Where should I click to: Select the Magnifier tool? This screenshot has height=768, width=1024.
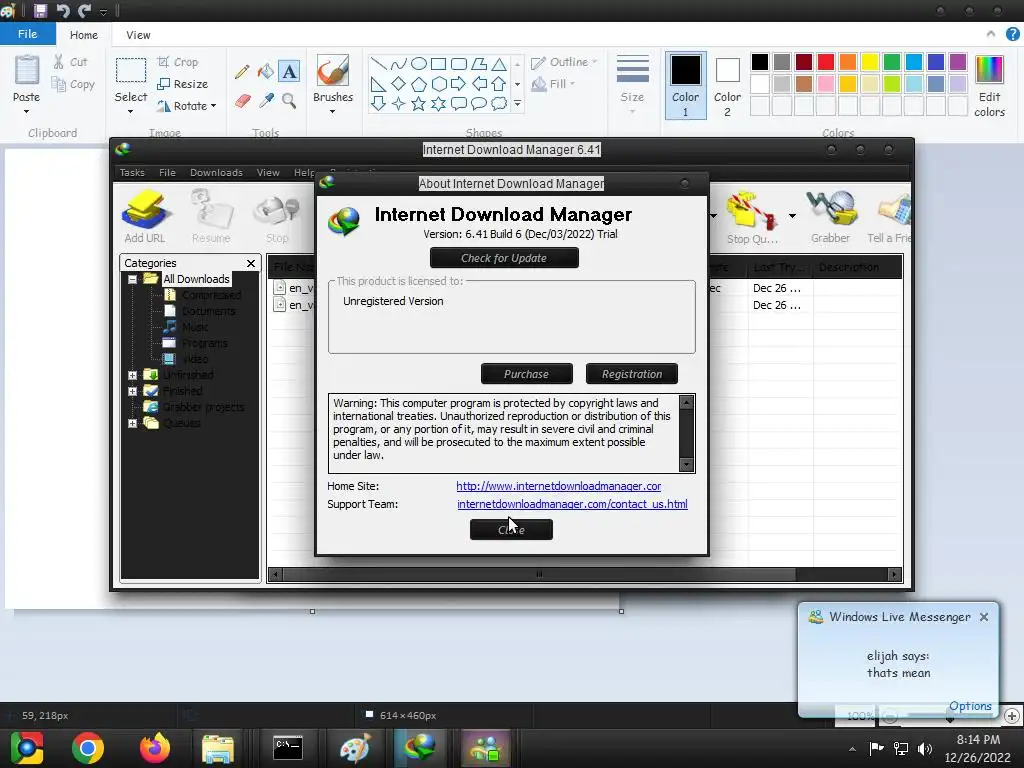point(289,101)
